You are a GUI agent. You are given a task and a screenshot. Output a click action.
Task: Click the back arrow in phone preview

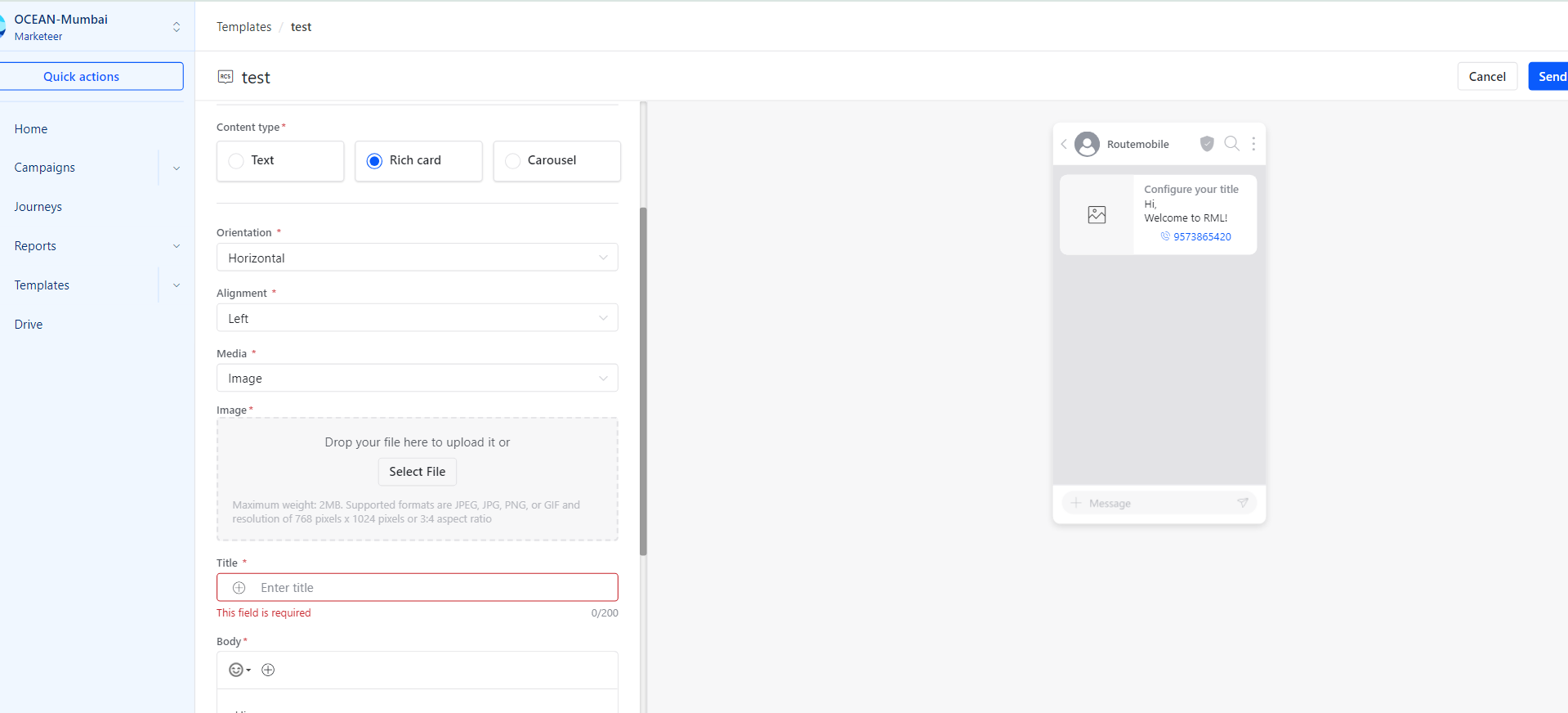pyautogui.click(x=1064, y=144)
